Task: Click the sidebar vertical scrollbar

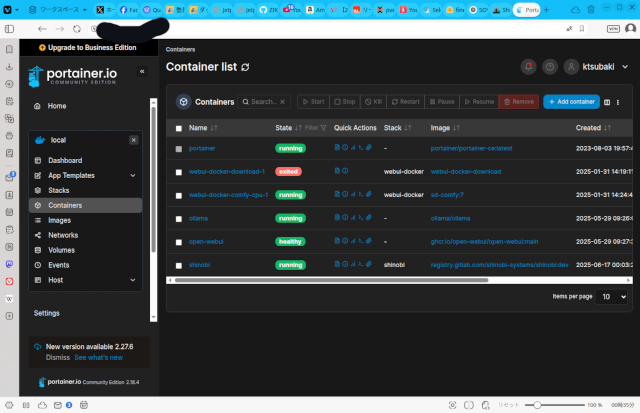Action: point(153,180)
